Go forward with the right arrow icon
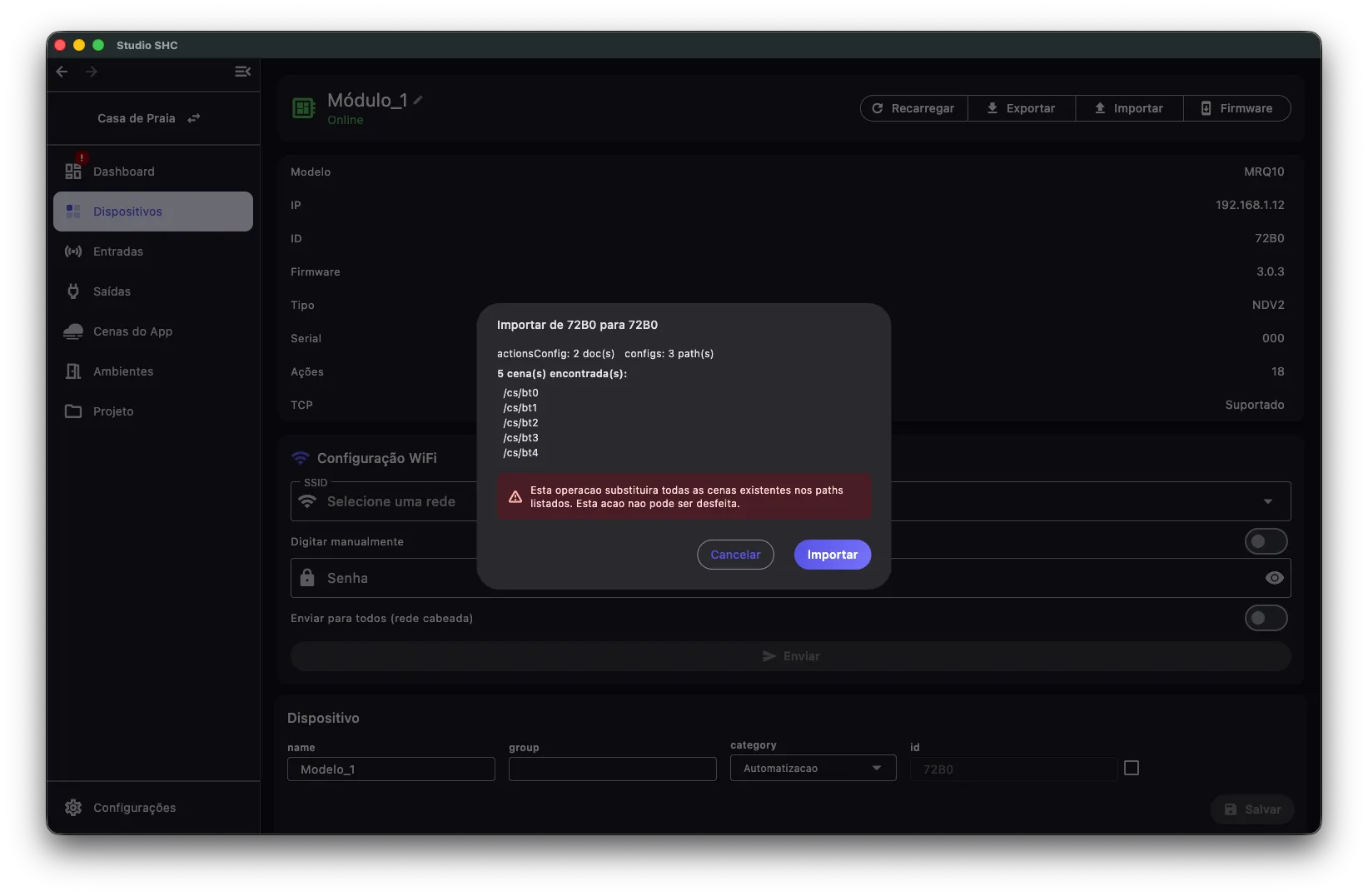The height and width of the screenshot is (896, 1368). (92, 72)
